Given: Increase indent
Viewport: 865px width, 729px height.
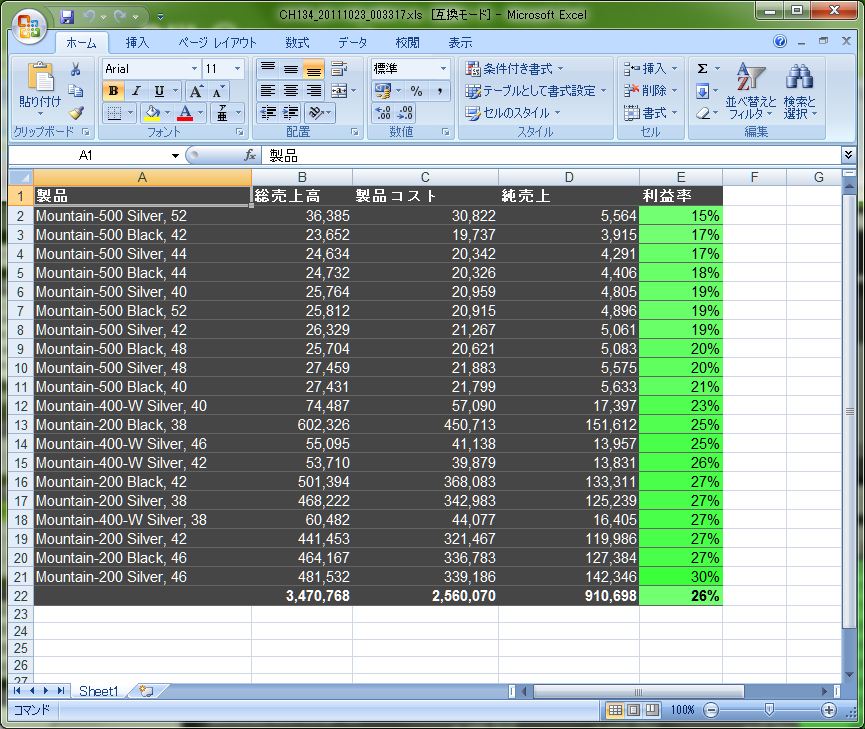Looking at the screenshot, I should pos(291,113).
